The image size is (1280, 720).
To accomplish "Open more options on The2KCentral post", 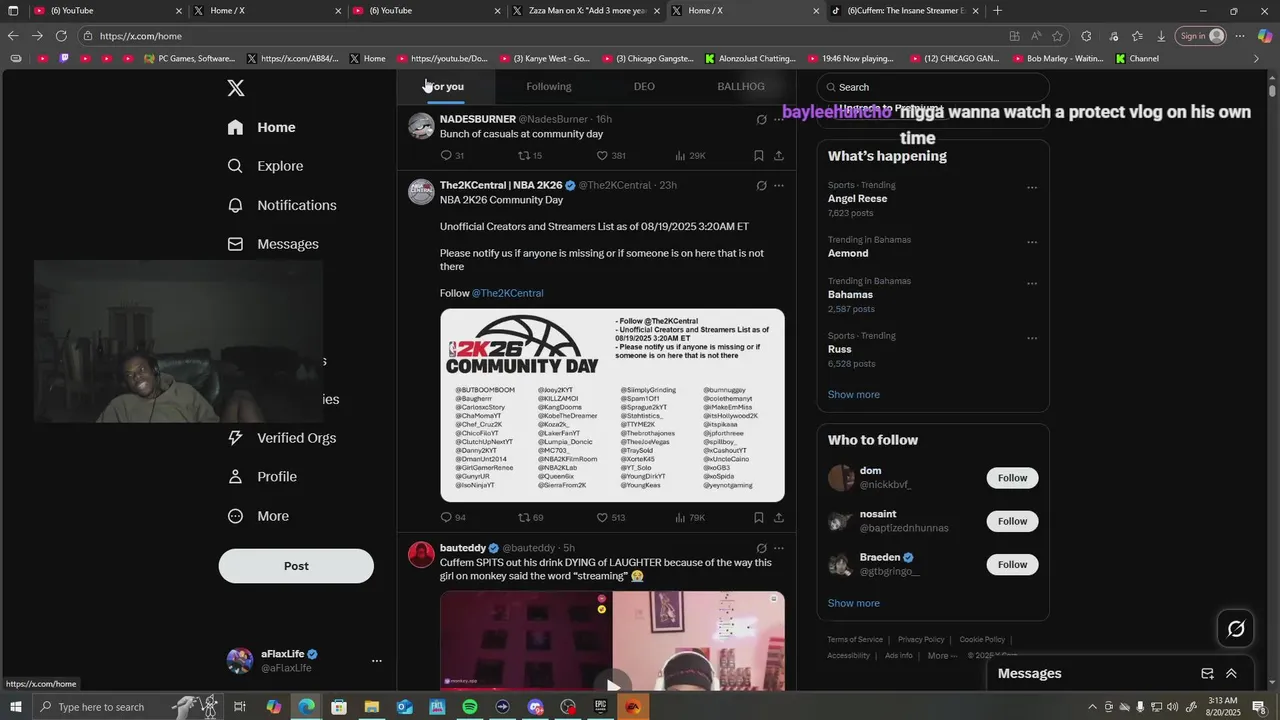I will click(779, 185).
